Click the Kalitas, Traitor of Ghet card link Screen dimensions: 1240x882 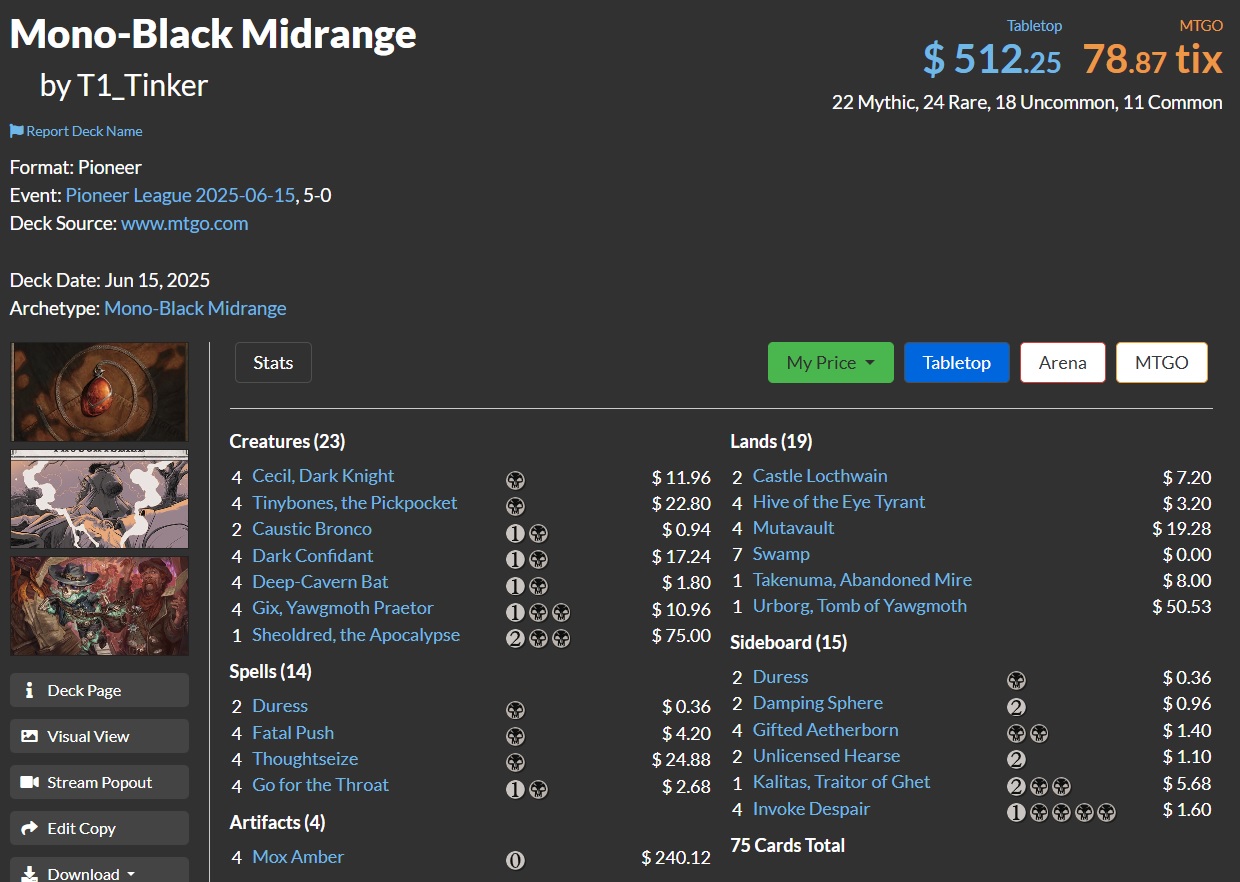[x=841, y=781]
